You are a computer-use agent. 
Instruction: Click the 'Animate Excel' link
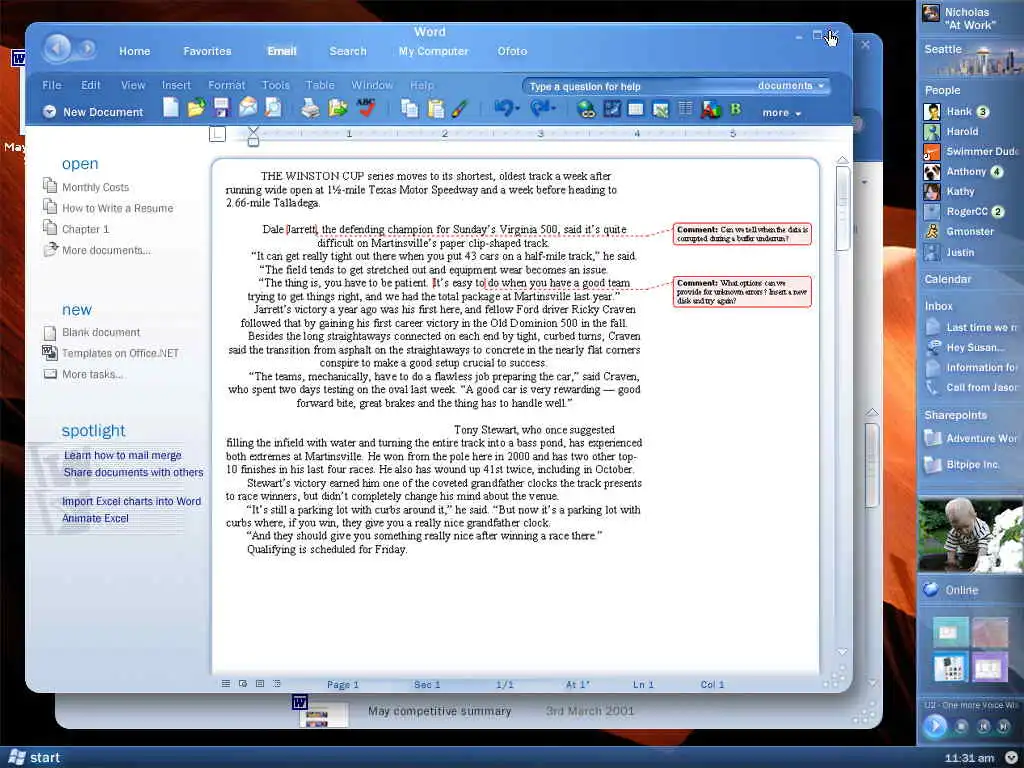coord(95,518)
